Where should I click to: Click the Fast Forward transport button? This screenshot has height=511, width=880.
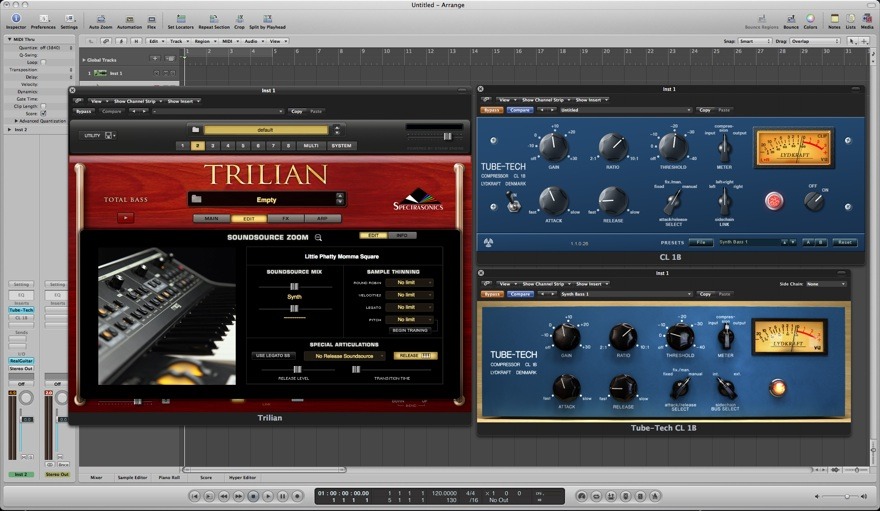[x=238, y=496]
